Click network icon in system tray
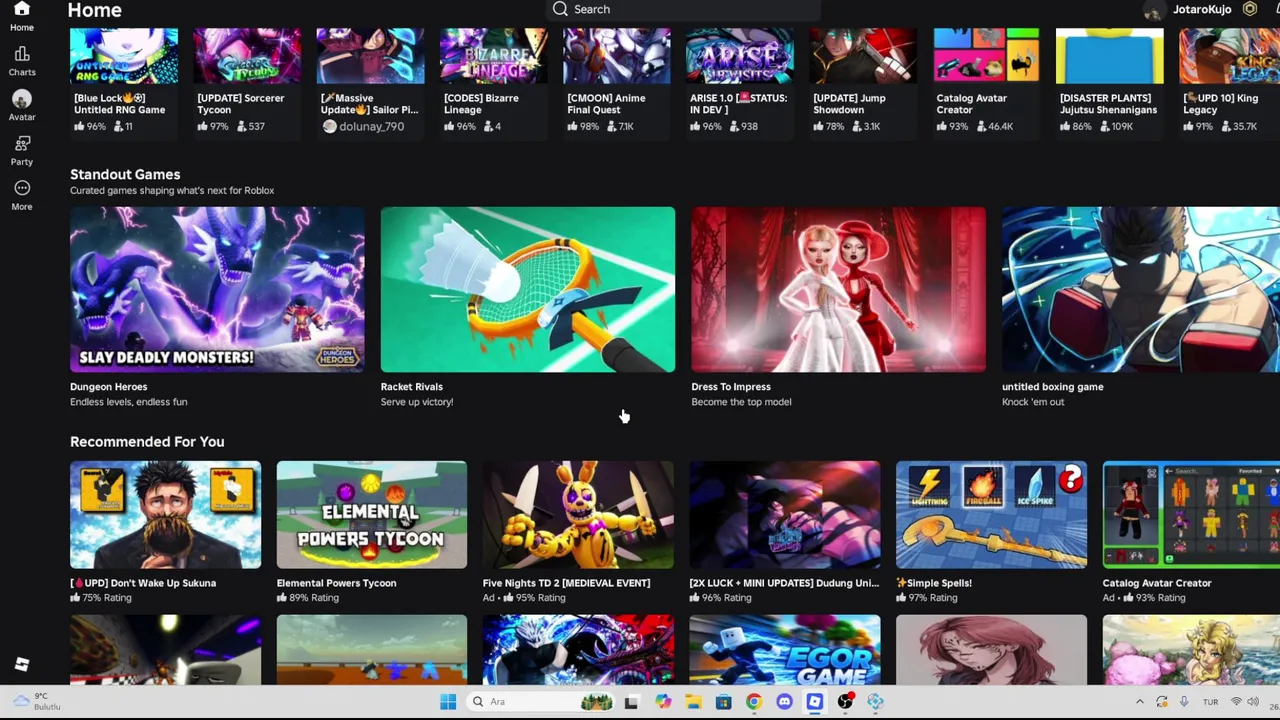 1236,702
